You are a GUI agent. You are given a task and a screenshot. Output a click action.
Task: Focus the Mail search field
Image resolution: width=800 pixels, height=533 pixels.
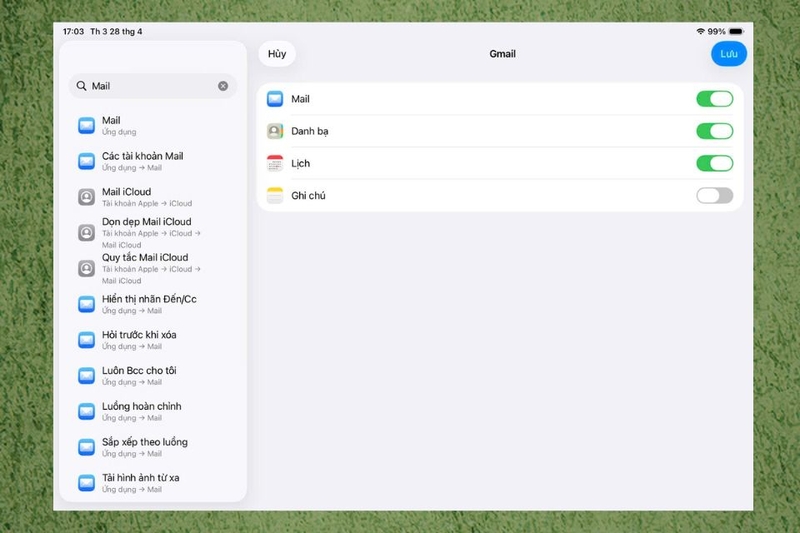coord(153,86)
